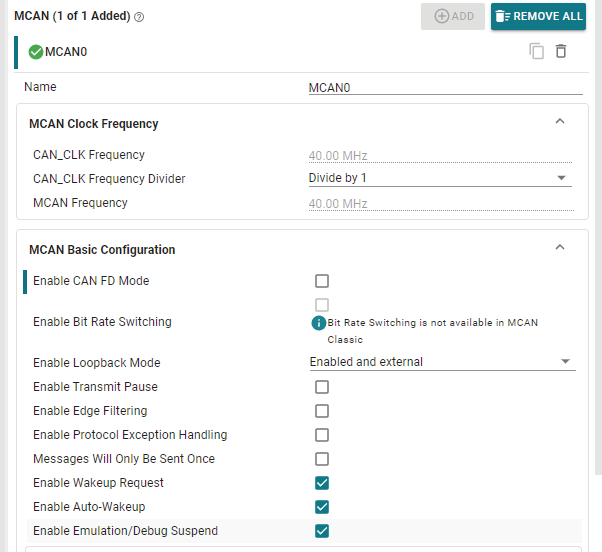Viewport: 602px width, 552px height.
Task: Toggle Enable Transmit Pause checkbox
Action: (322, 387)
